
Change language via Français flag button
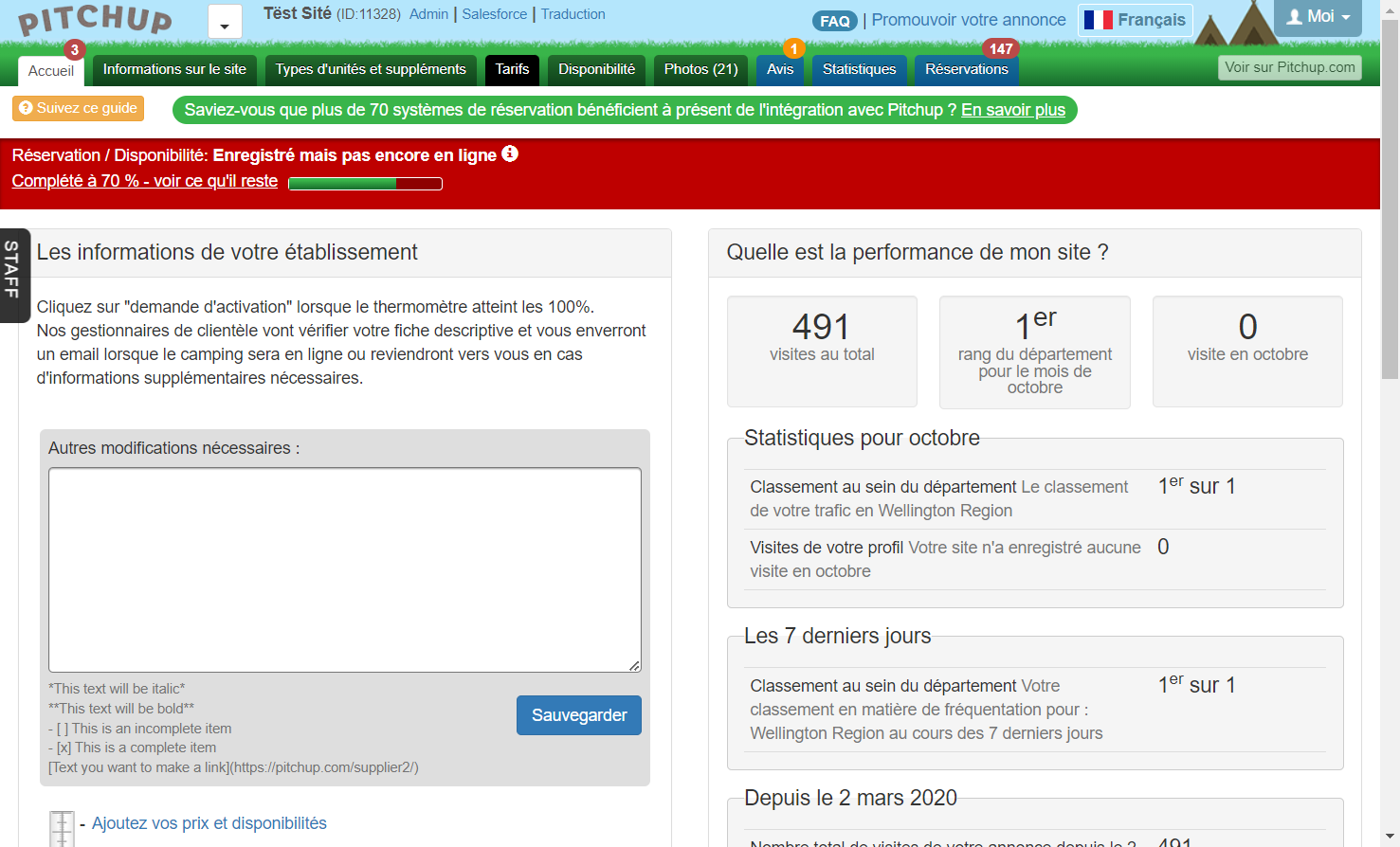[x=1135, y=20]
